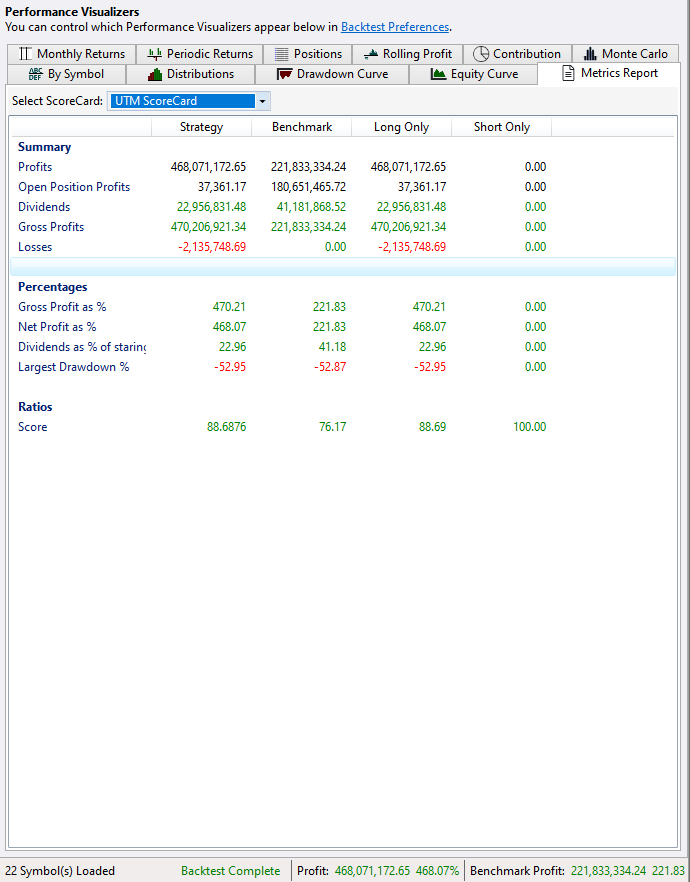
Task: Click the Periodic Returns candlestick icon
Action: (x=154, y=54)
